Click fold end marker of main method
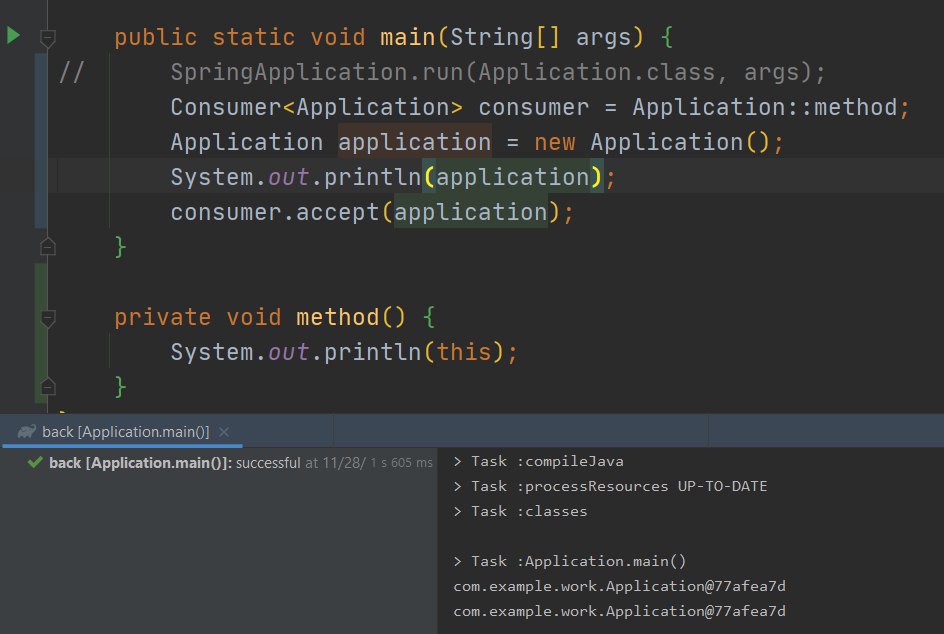The image size is (944, 634). coord(48,247)
